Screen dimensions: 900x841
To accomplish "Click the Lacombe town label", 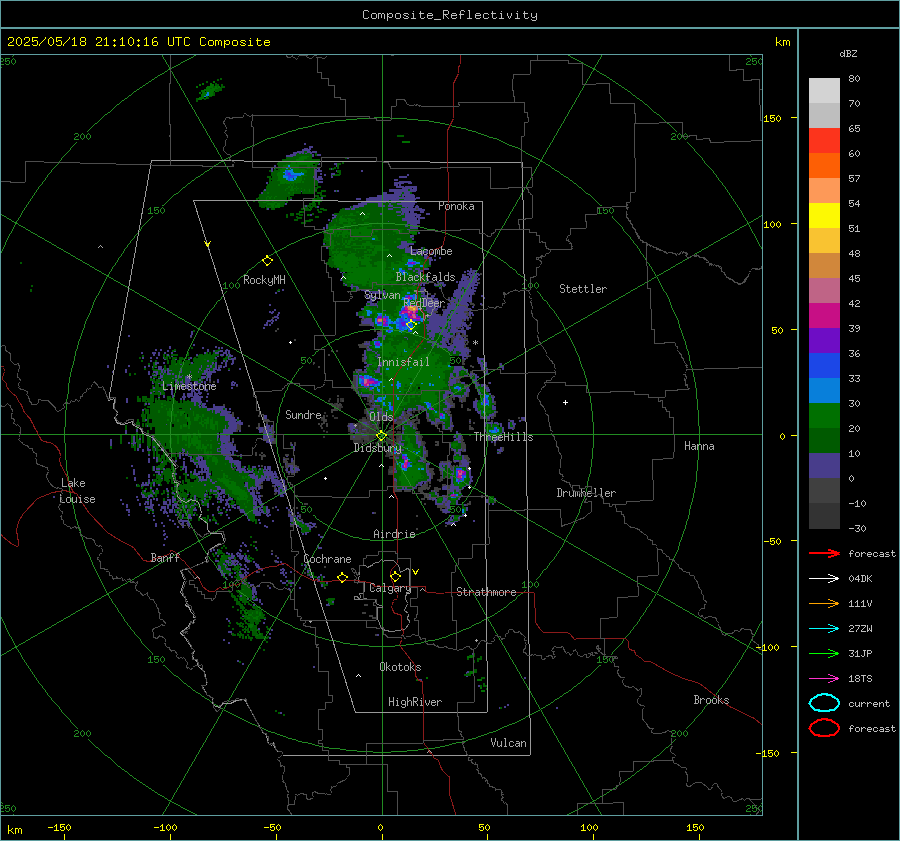I will tap(431, 251).
